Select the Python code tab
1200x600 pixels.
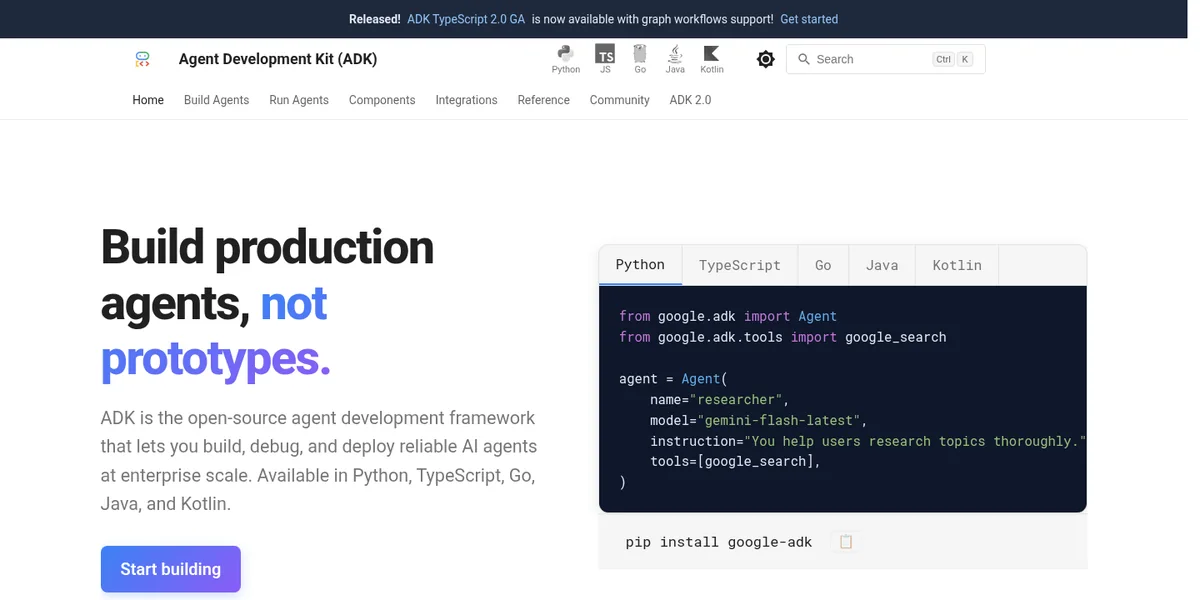coord(640,265)
